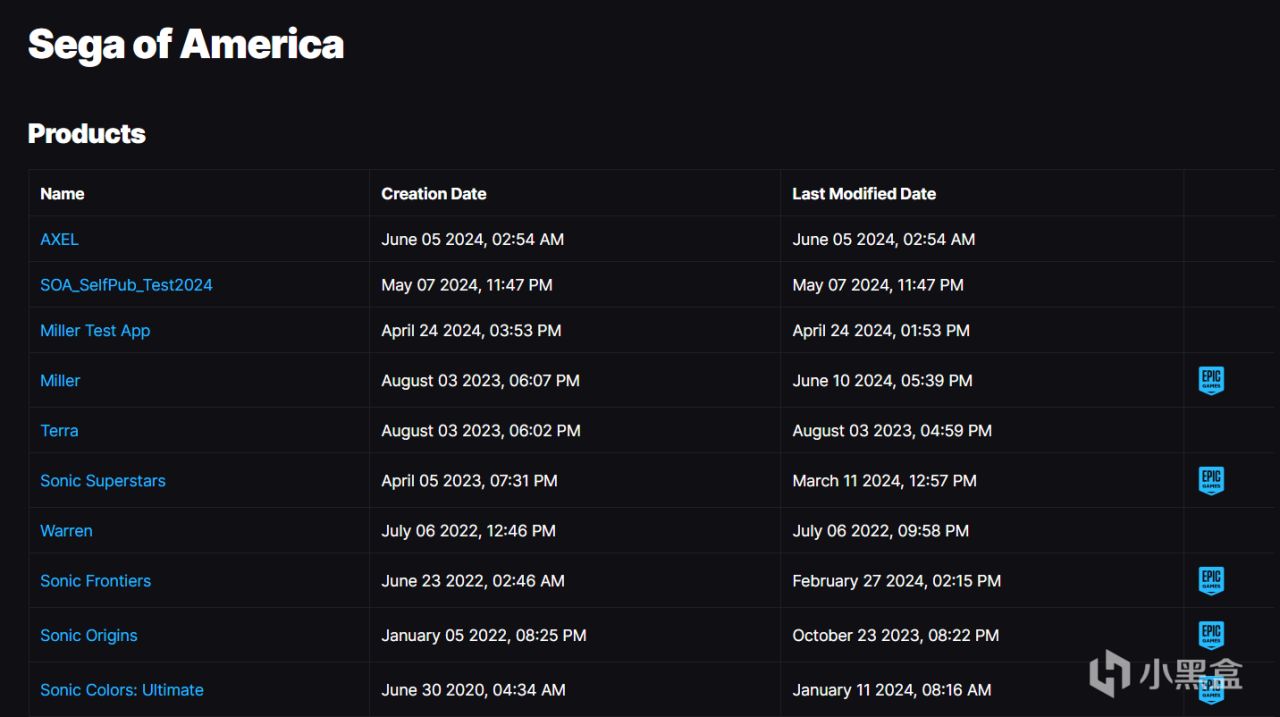Select modified date February 27 2024, 02:15 PM
Screen dimensions: 1280x717
[896, 580]
